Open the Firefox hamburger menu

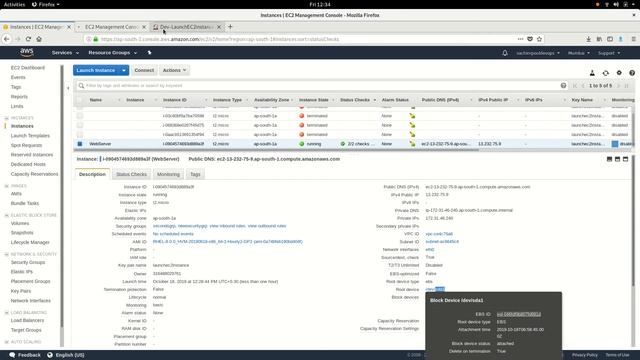[x=633, y=39]
